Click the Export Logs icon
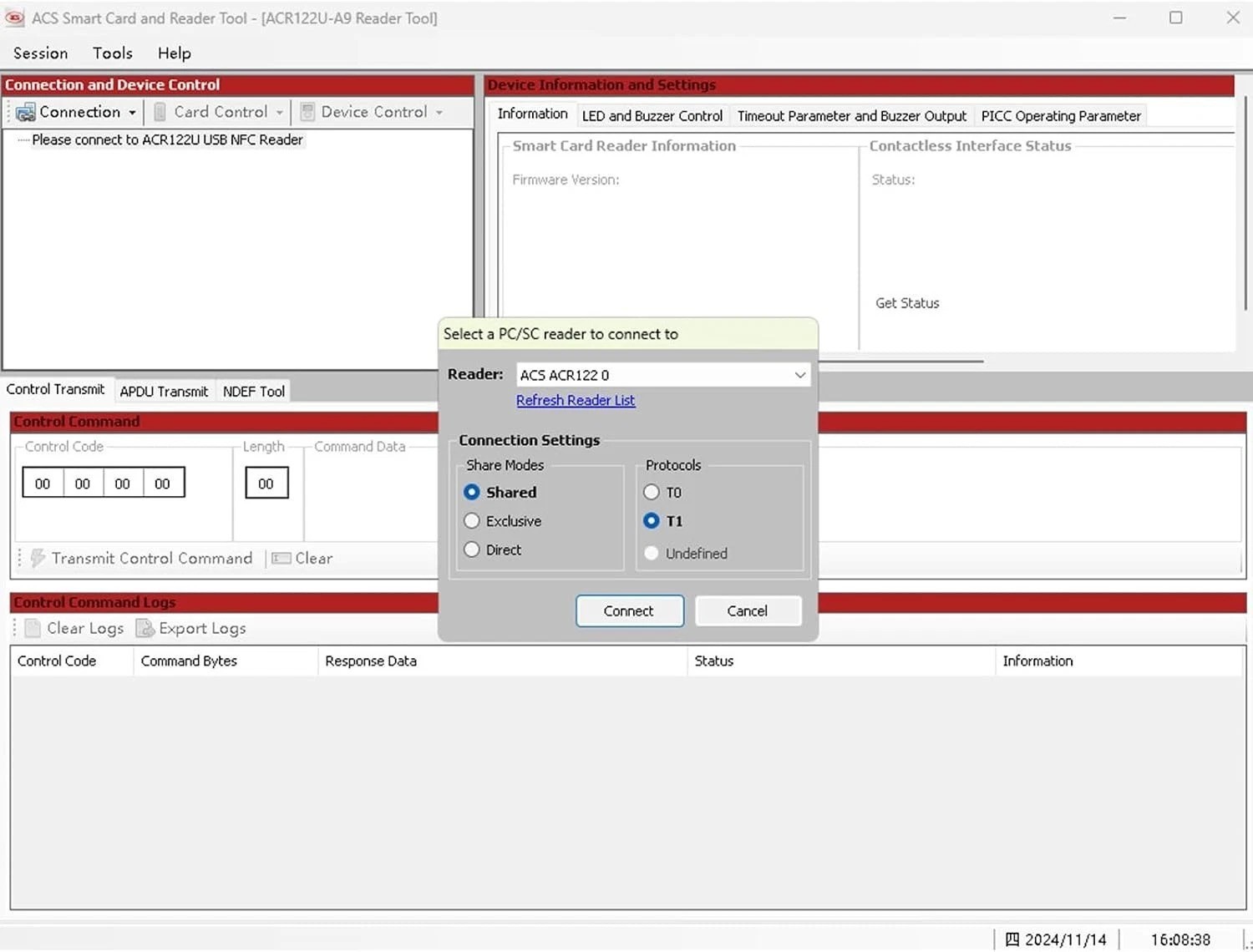 145,628
